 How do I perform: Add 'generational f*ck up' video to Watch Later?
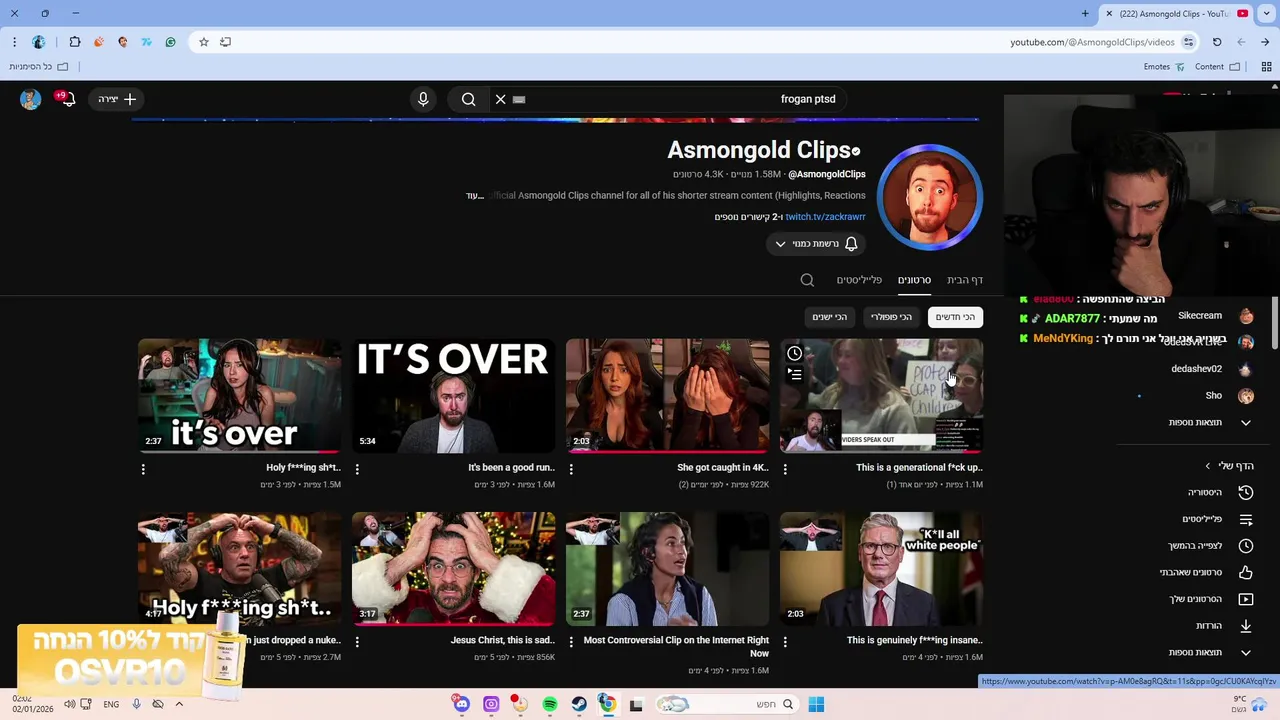point(794,353)
